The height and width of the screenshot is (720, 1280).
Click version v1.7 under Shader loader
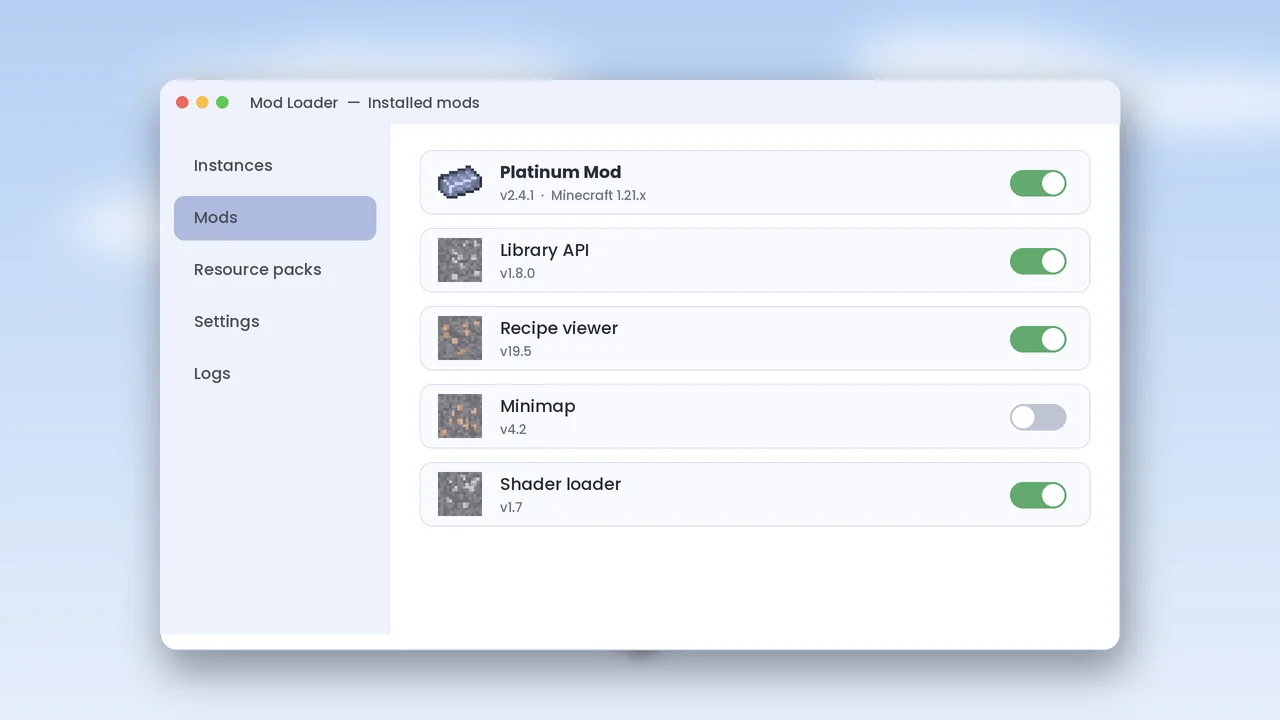coord(511,507)
